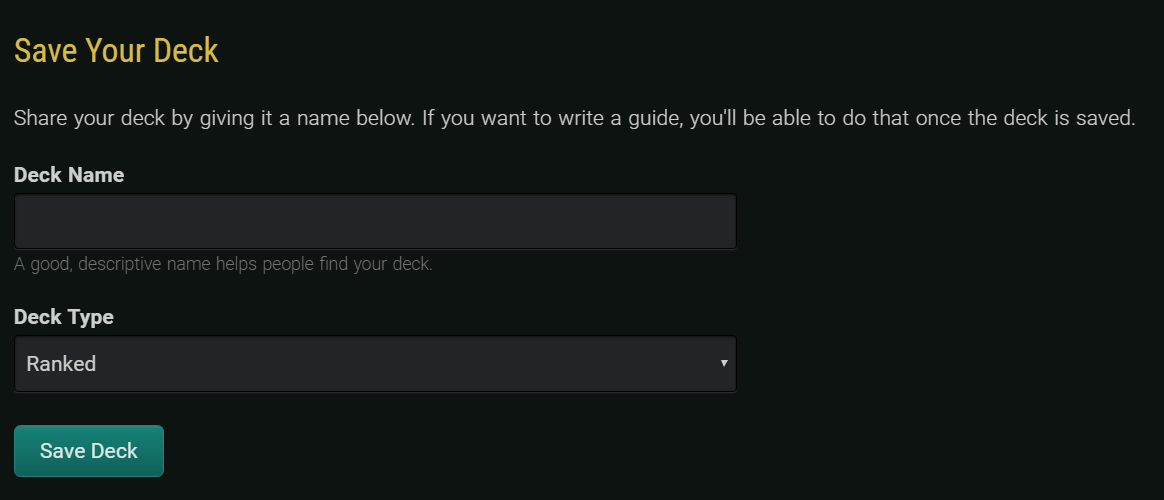The image size is (1164, 500).
Task: Click the Deck Type dropdown arrow
Action: (x=724, y=363)
